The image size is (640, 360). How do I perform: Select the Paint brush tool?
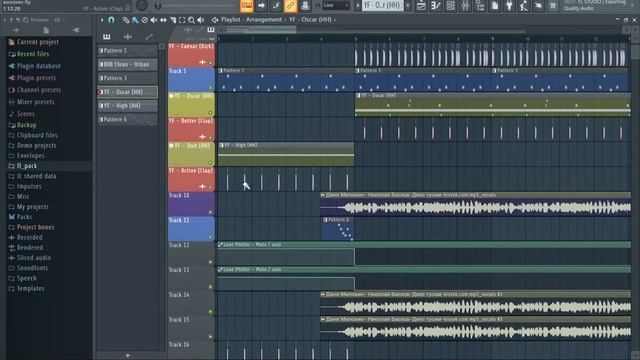[135, 20]
